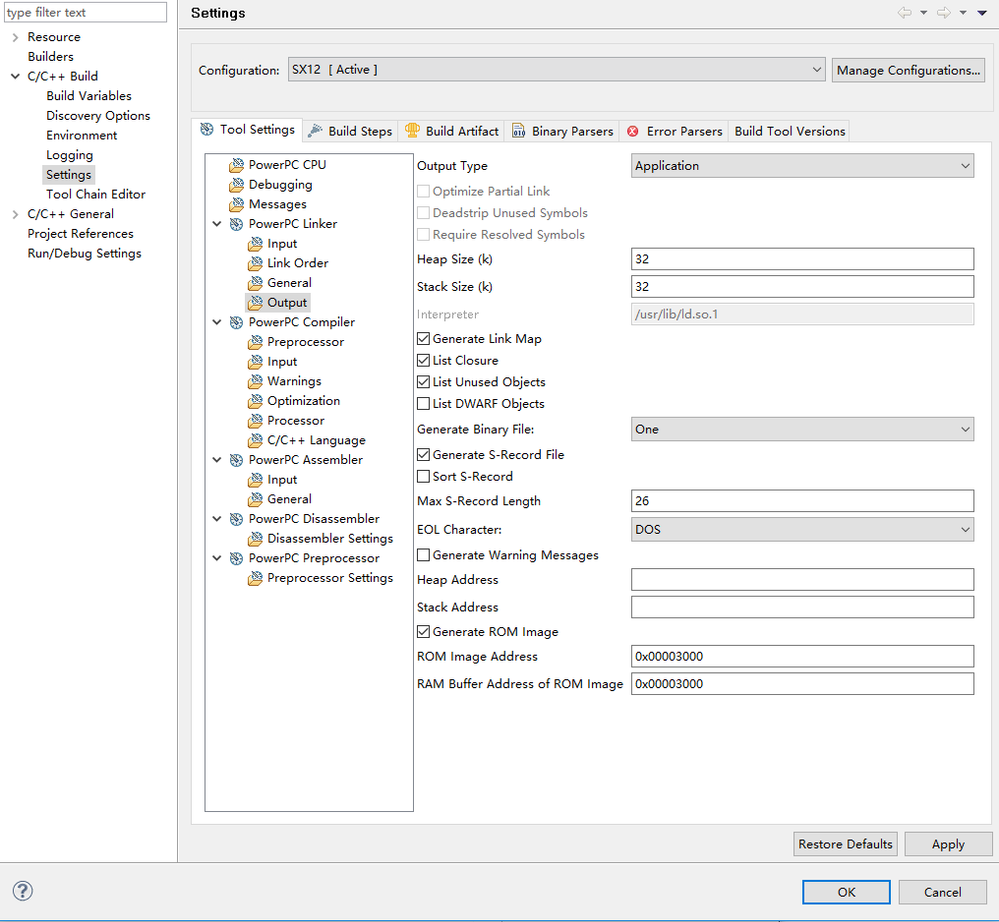Viewport: 999px width, 922px height.
Task: Switch to the Error Parsers tab
Action: point(674,131)
